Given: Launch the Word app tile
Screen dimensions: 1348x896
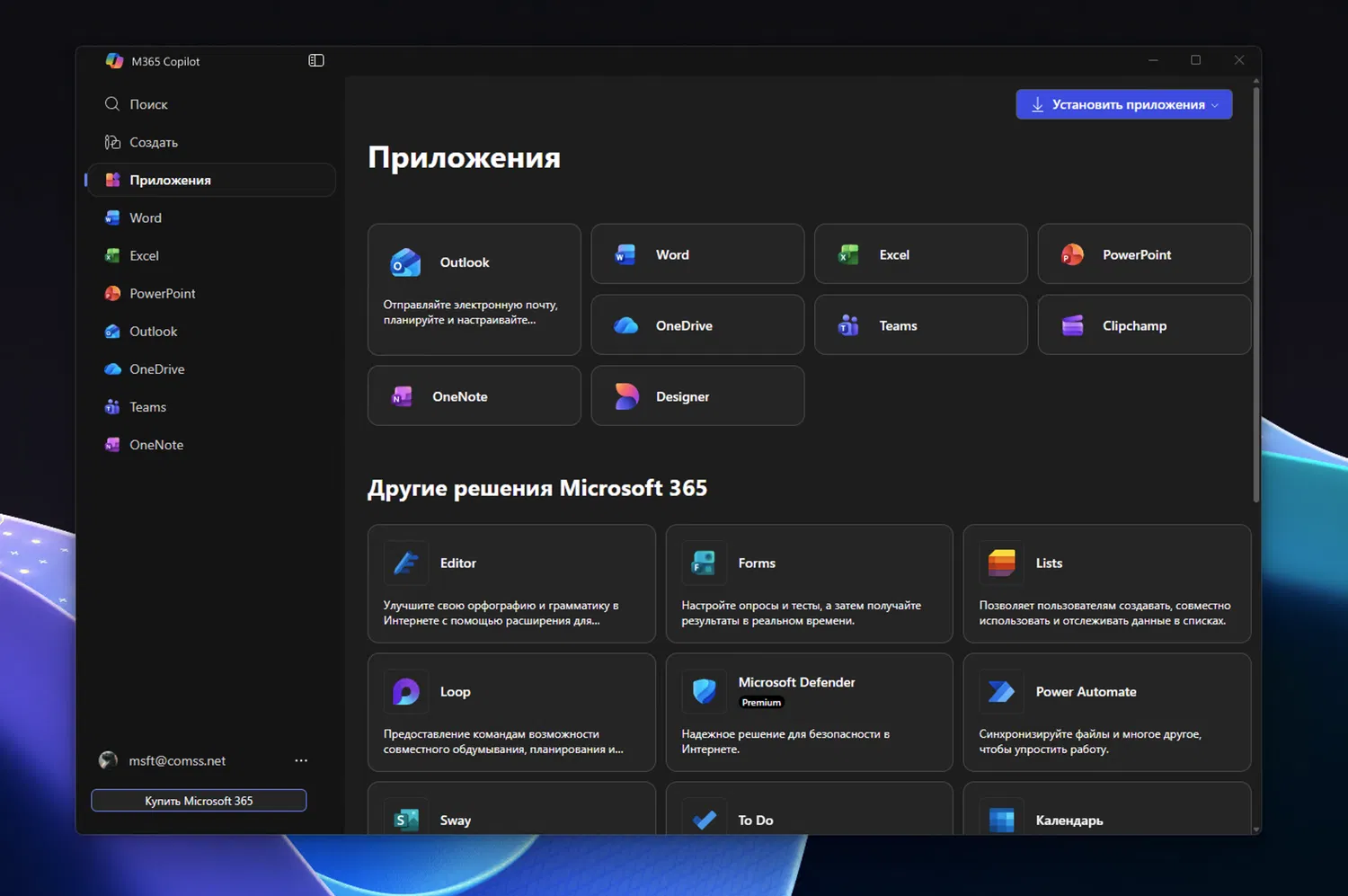Looking at the screenshot, I should [697, 254].
